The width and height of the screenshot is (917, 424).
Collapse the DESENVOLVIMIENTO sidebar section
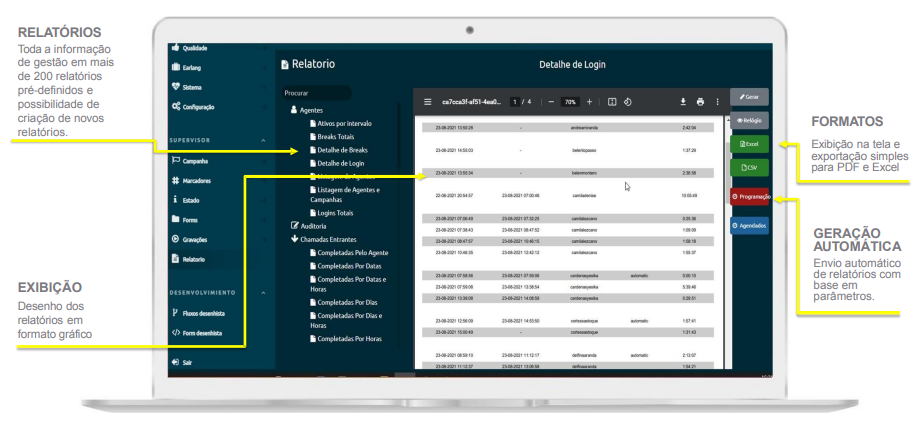[263, 293]
